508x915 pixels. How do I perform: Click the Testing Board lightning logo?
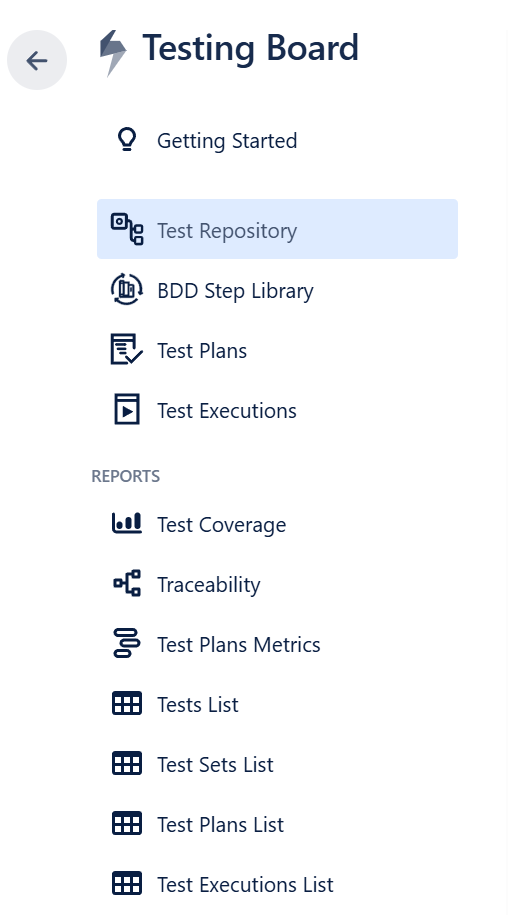click(x=113, y=54)
